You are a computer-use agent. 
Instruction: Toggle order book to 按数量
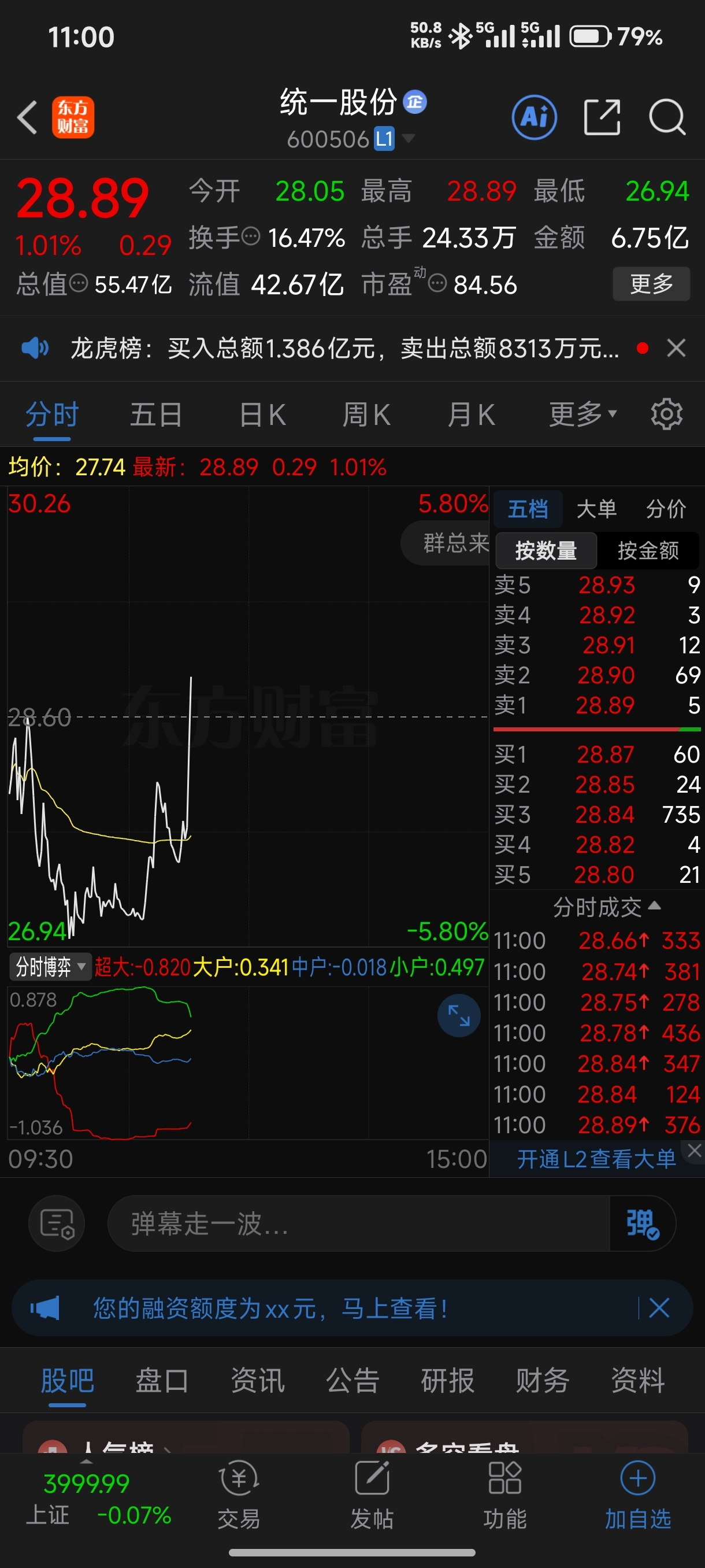[x=546, y=550]
